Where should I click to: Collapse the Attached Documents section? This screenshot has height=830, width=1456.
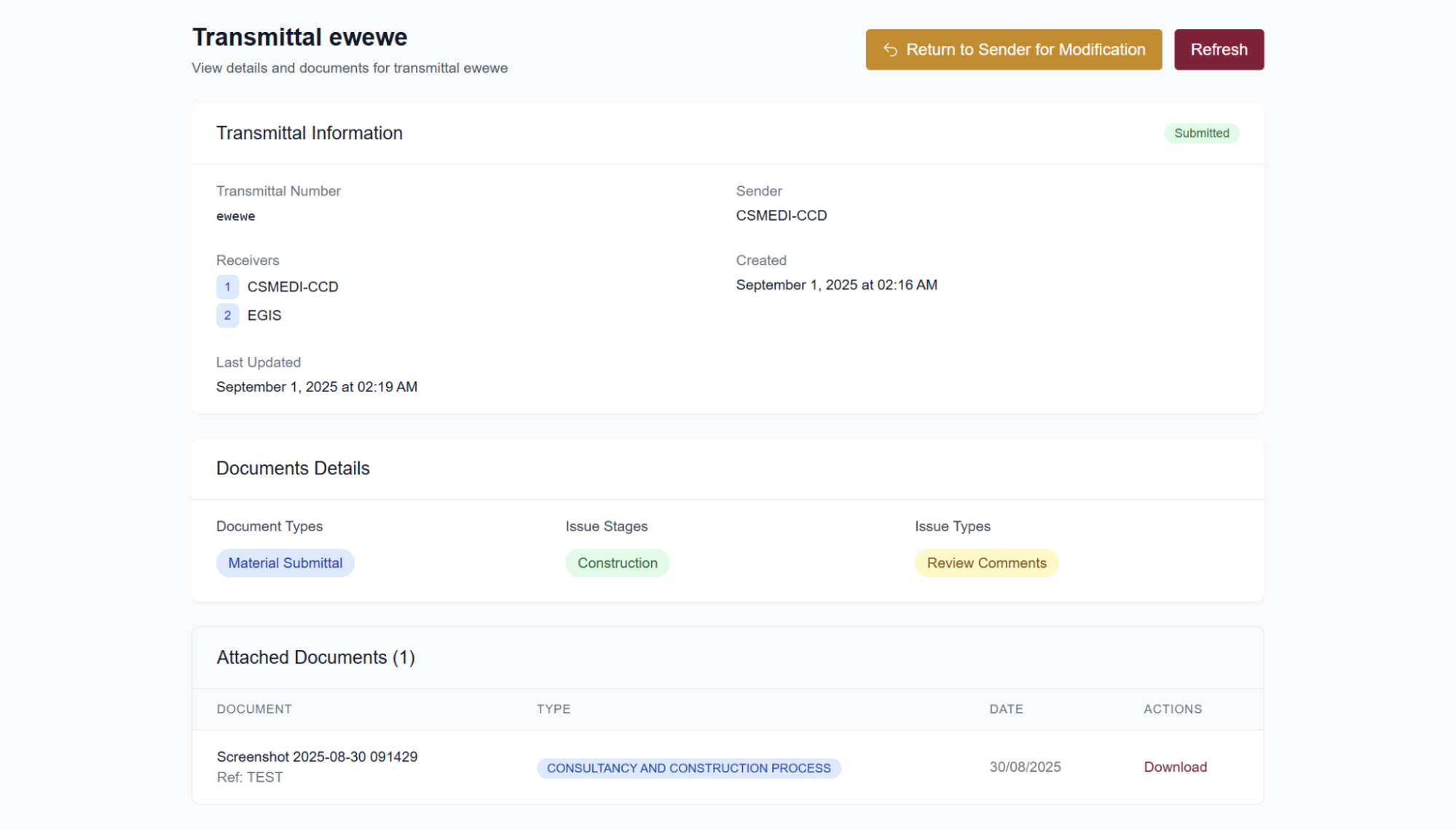point(315,657)
